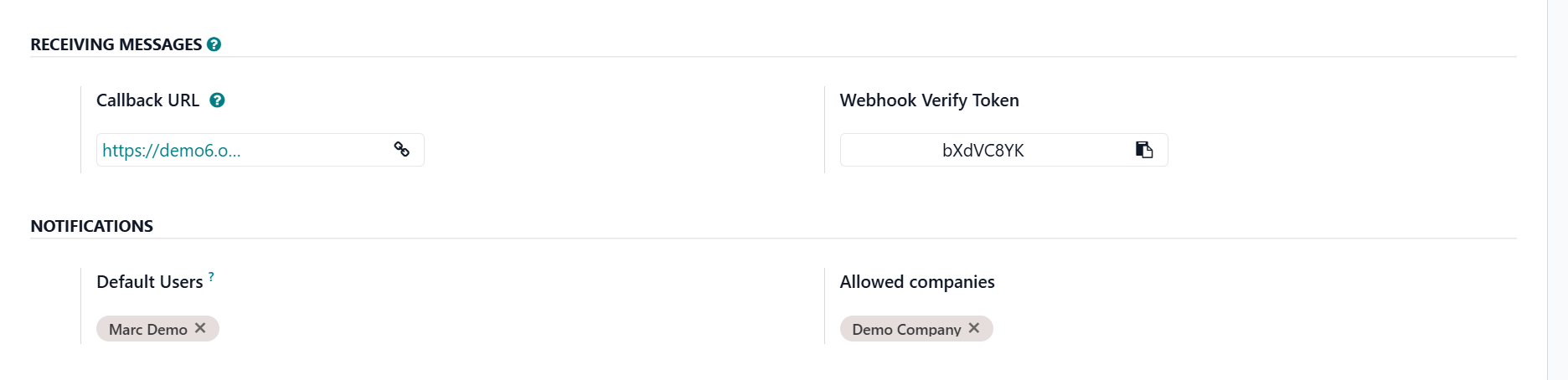This screenshot has width=1568, height=380.
Task: Click the Default Users label
Action: click(x=149, y=282)
